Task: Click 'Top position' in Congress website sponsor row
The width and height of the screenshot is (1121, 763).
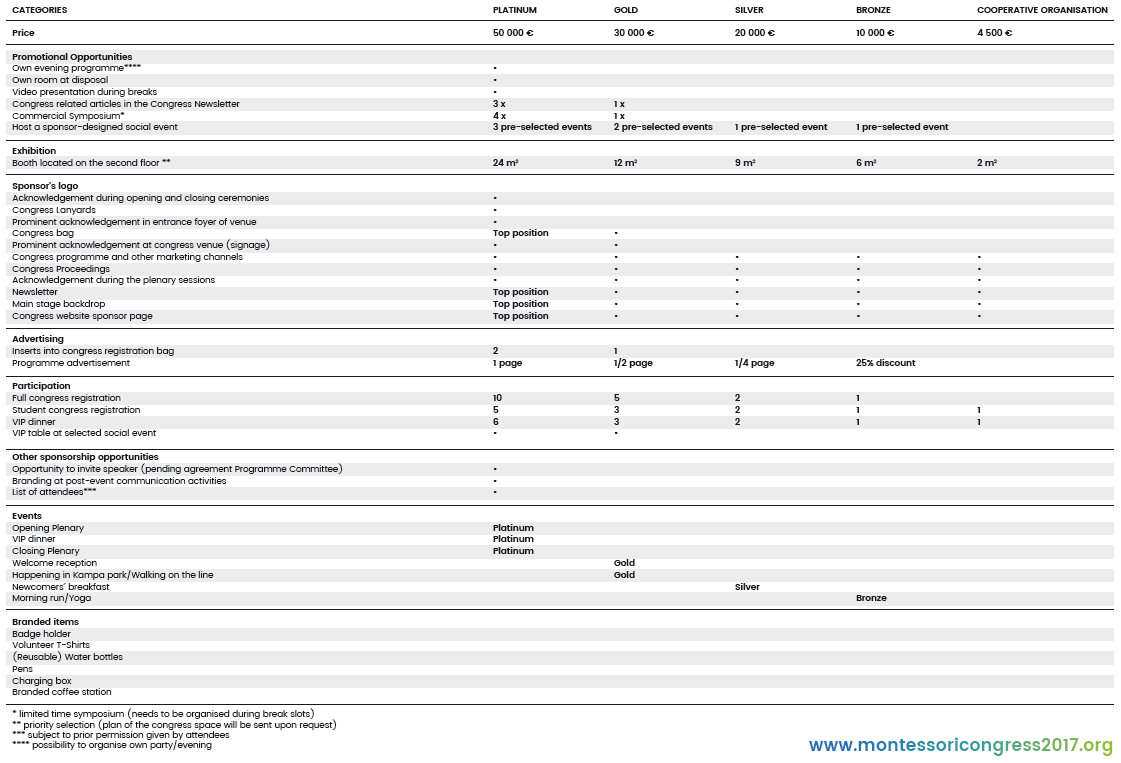Action: (520, 316)
